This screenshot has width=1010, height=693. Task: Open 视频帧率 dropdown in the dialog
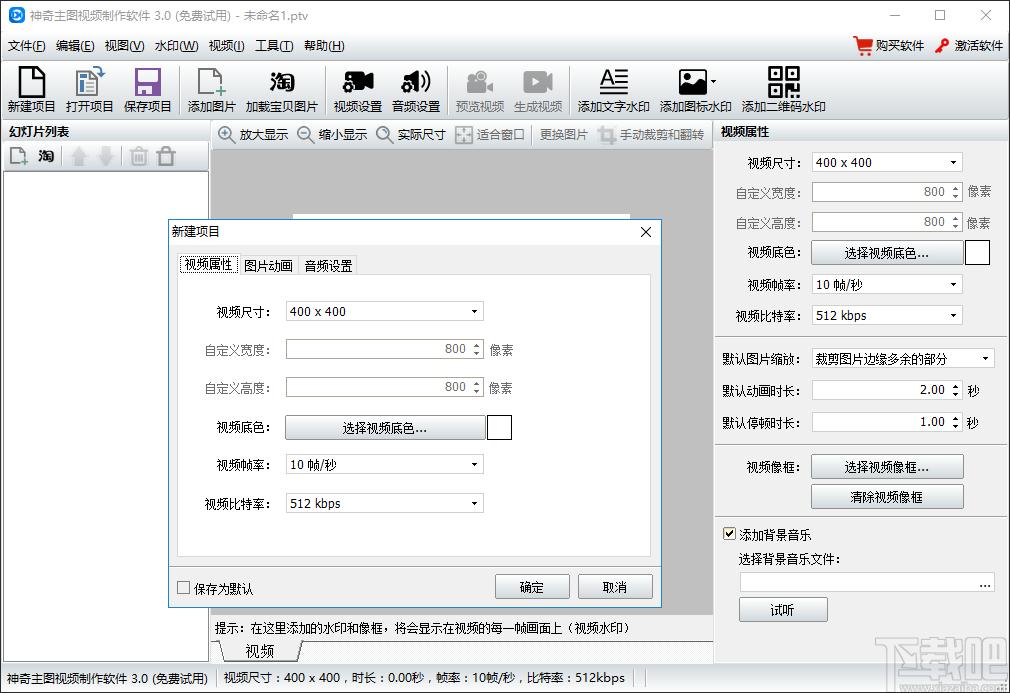tap(384, 465)
